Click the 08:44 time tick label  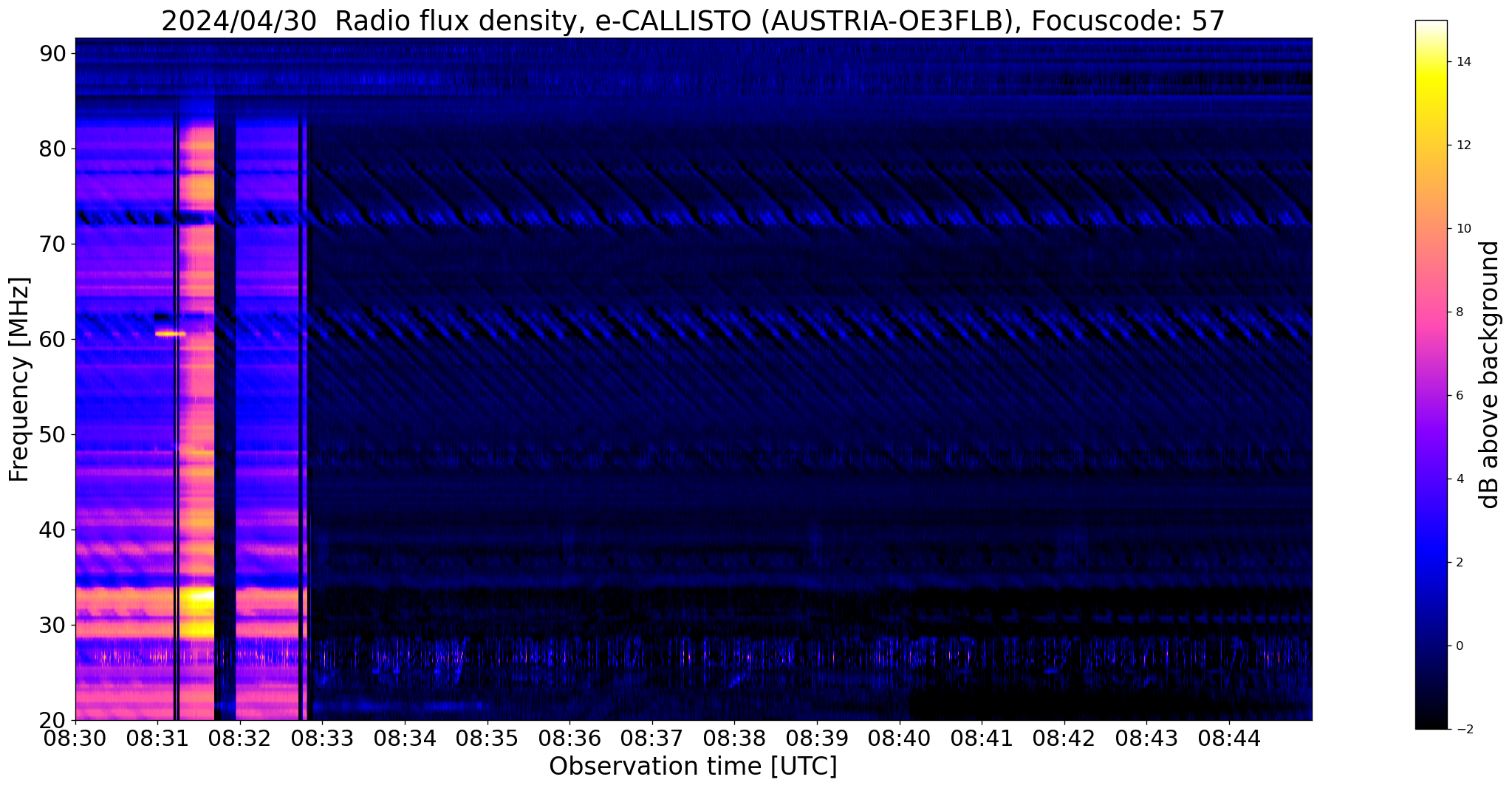pyautogui.click(x=1230, y=738)
